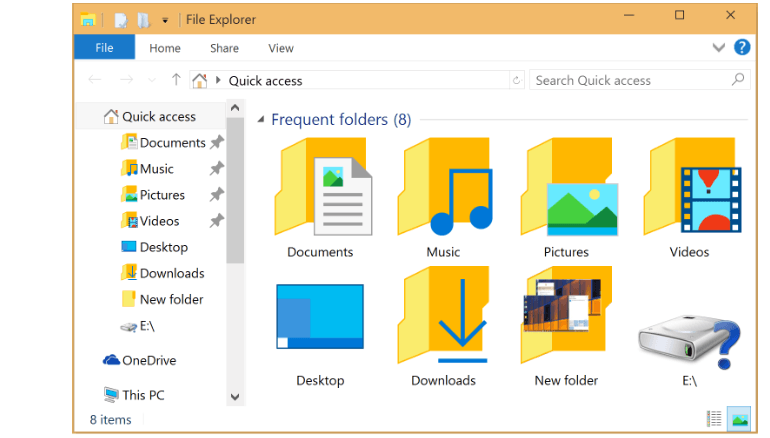The image size is (770, 438).
Task: Open the Downloads folder icon
Action: [444, 318]
